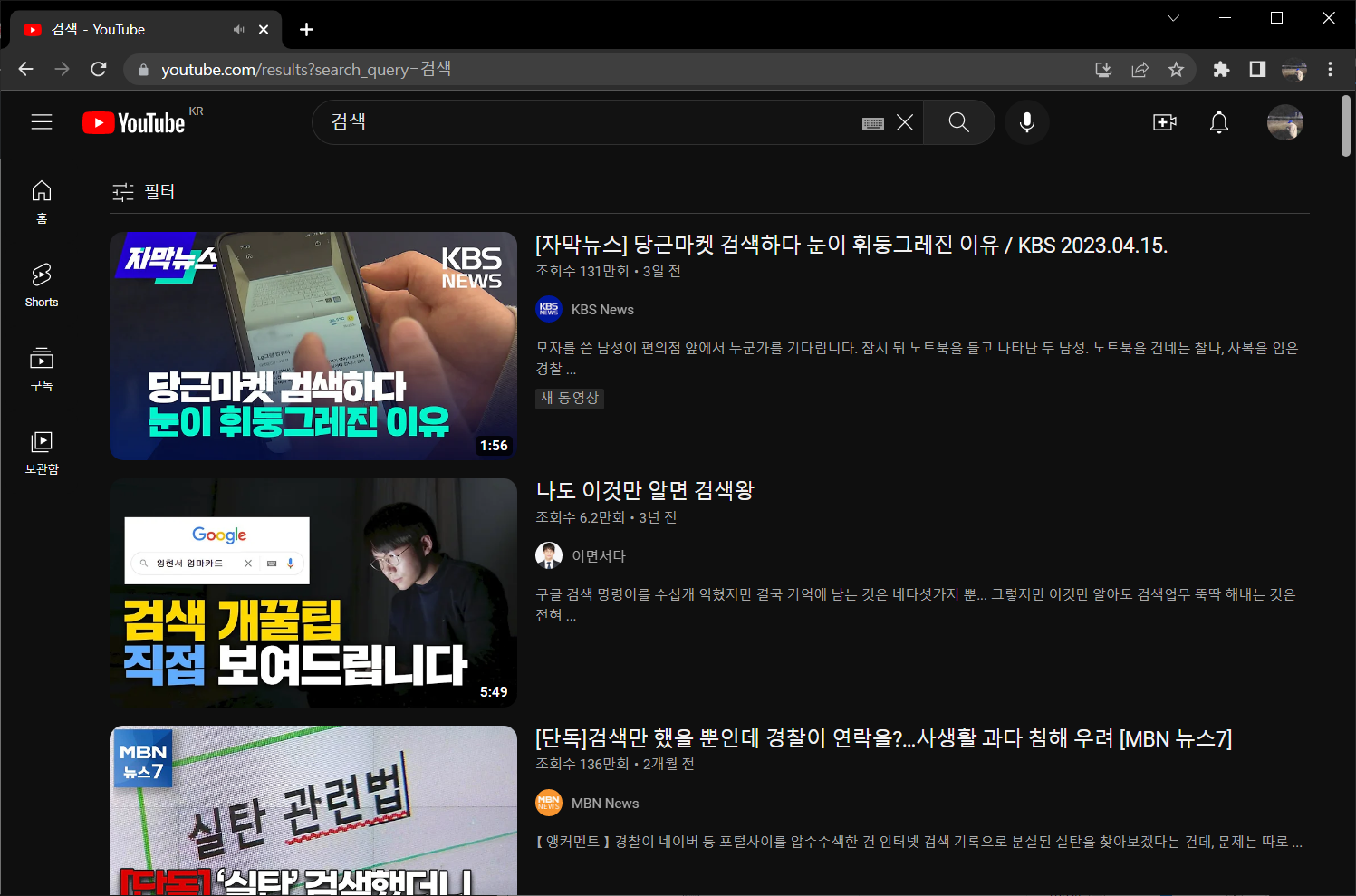Click the search magnifier icon
Viewport: 1356px width, 896px height.
[958, 122]
